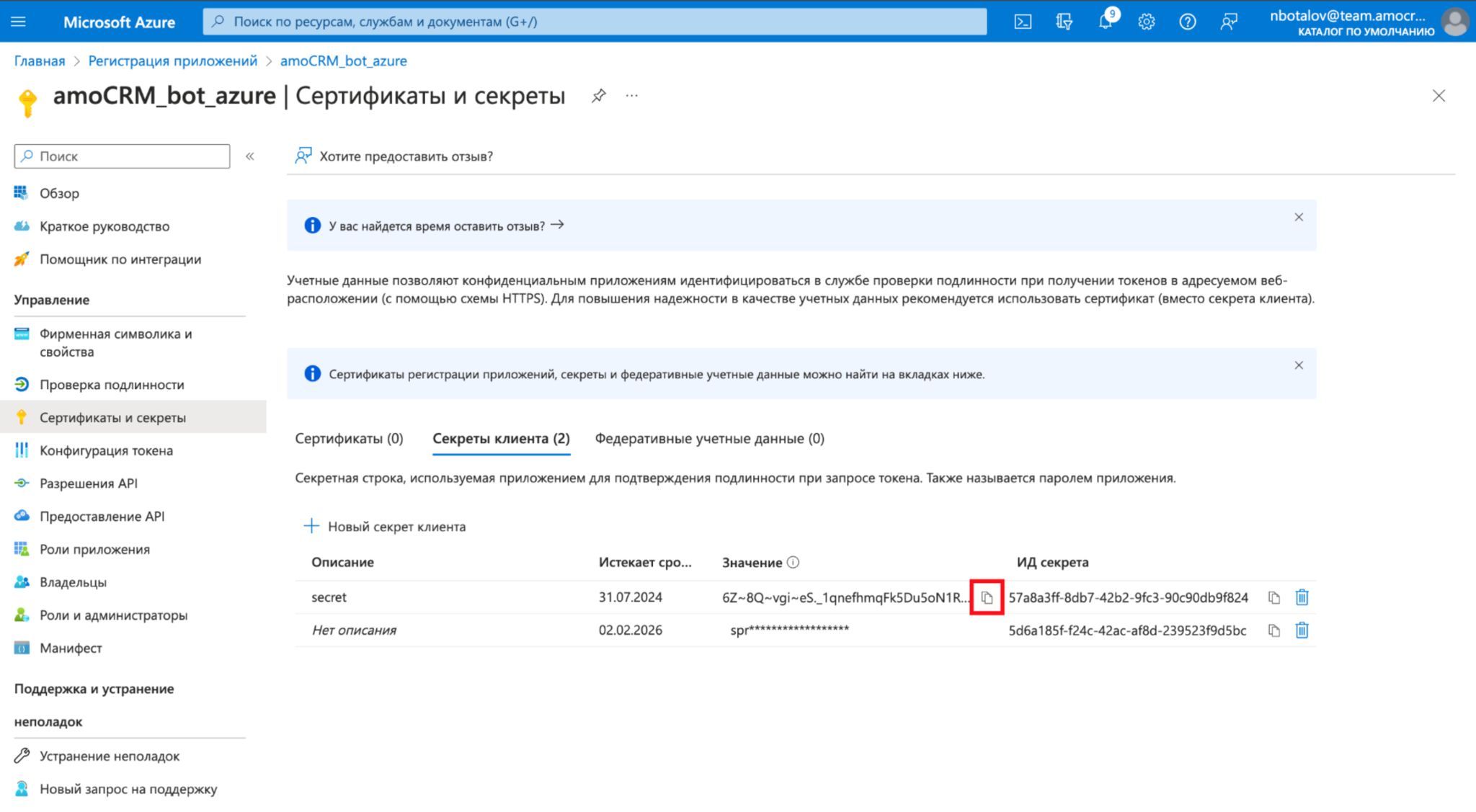Click the Истекает сро... column header
The width and height of the screenshot is (1476, 812).
point(645,563)
